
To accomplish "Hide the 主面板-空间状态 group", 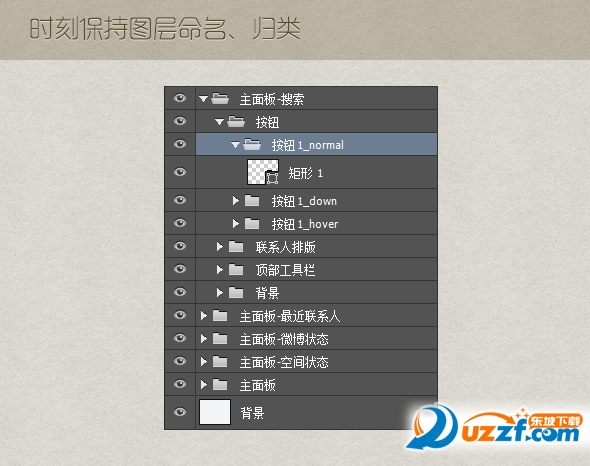I will pos(180,361).
